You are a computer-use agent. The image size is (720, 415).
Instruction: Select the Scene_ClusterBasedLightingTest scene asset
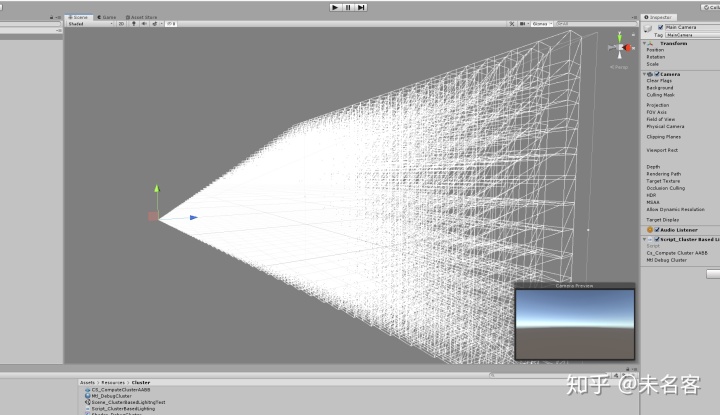click(x=125, y=402)
